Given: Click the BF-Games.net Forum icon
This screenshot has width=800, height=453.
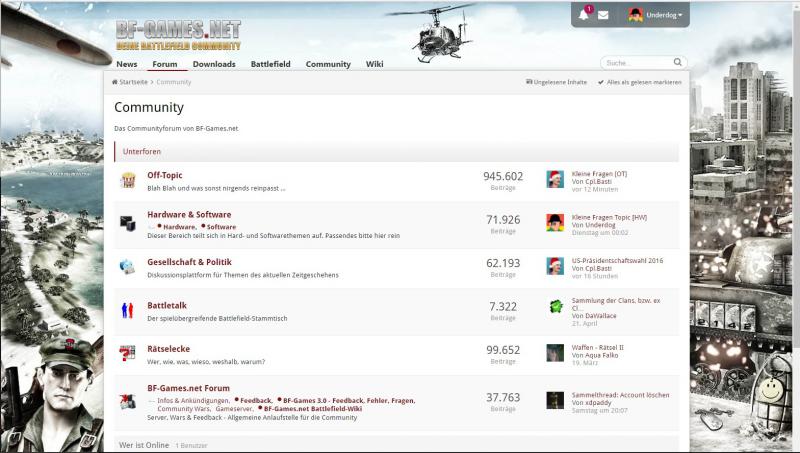Looking at the screenshot, I should [x=128, y=398].
